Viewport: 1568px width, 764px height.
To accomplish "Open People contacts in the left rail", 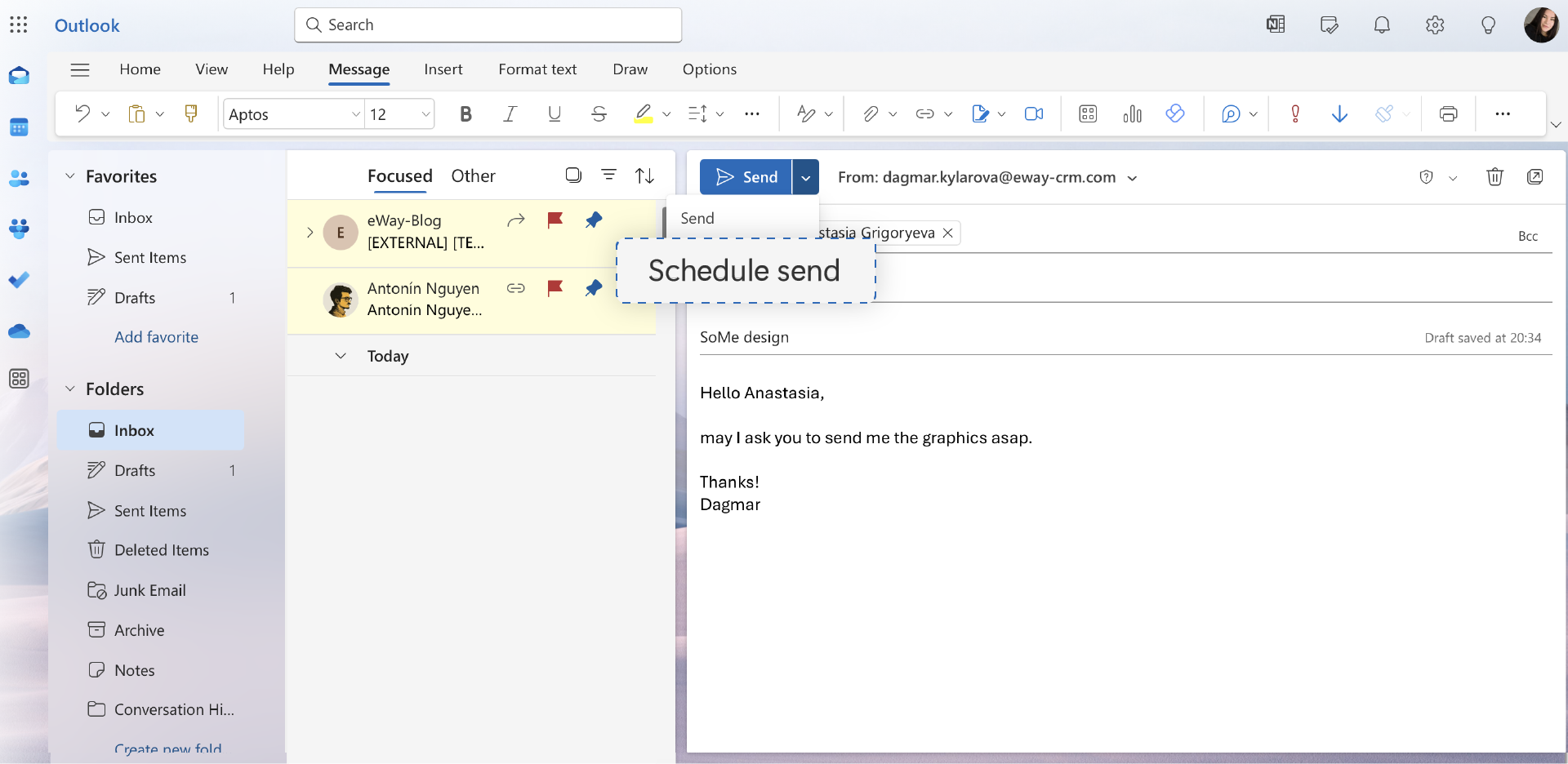I will click(19, 178).
